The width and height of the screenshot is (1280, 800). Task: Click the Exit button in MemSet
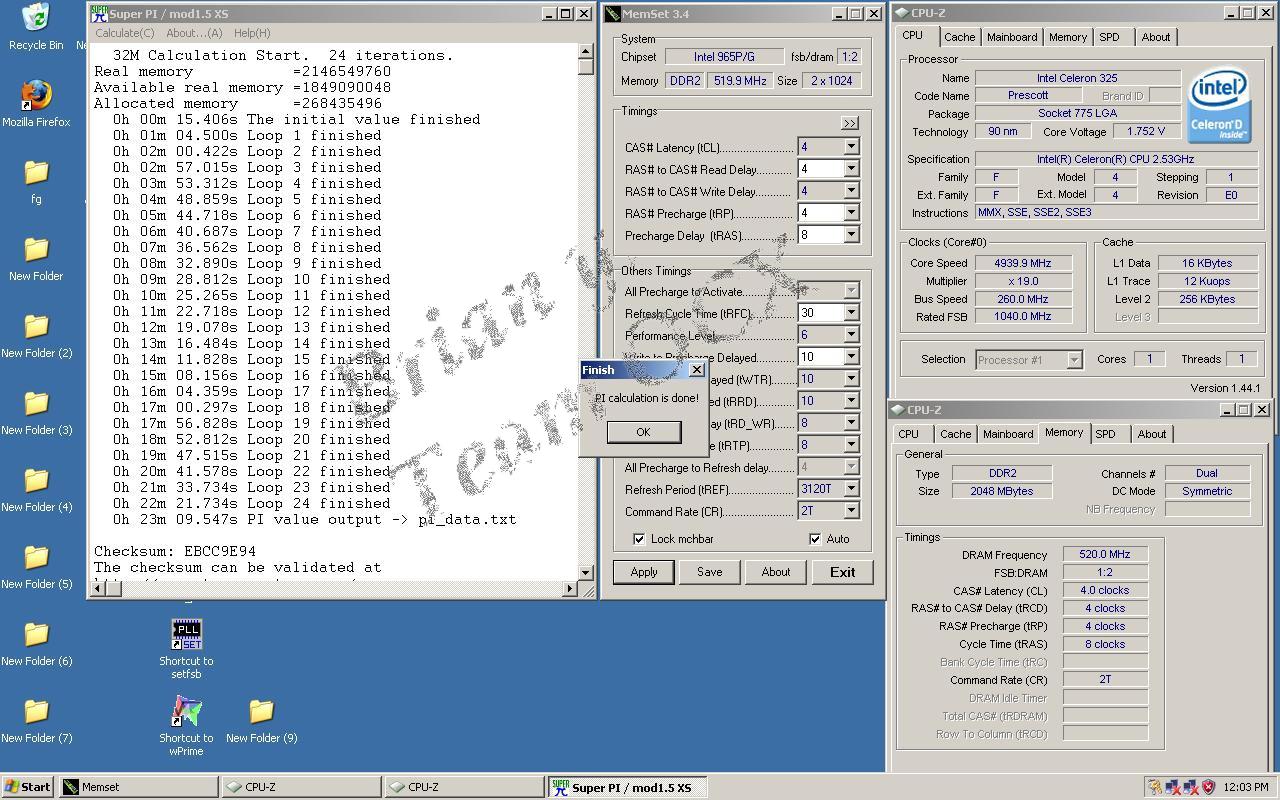pos(842,572)
